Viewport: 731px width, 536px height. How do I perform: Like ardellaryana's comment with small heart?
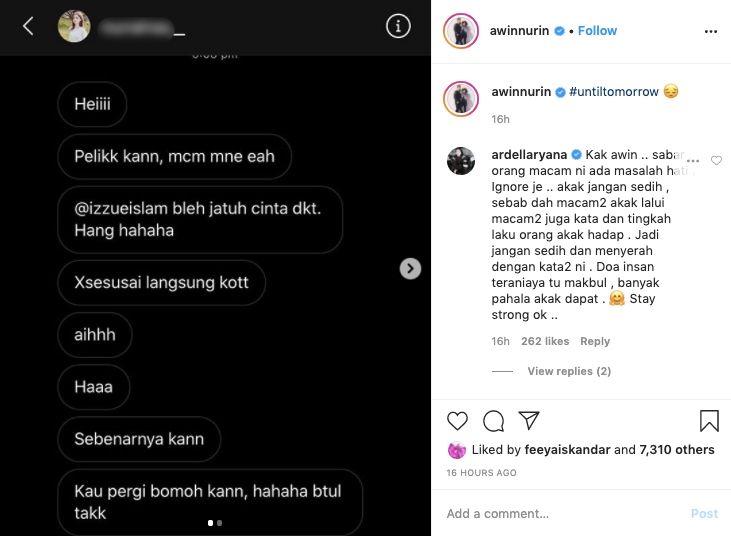coord(716,160)
